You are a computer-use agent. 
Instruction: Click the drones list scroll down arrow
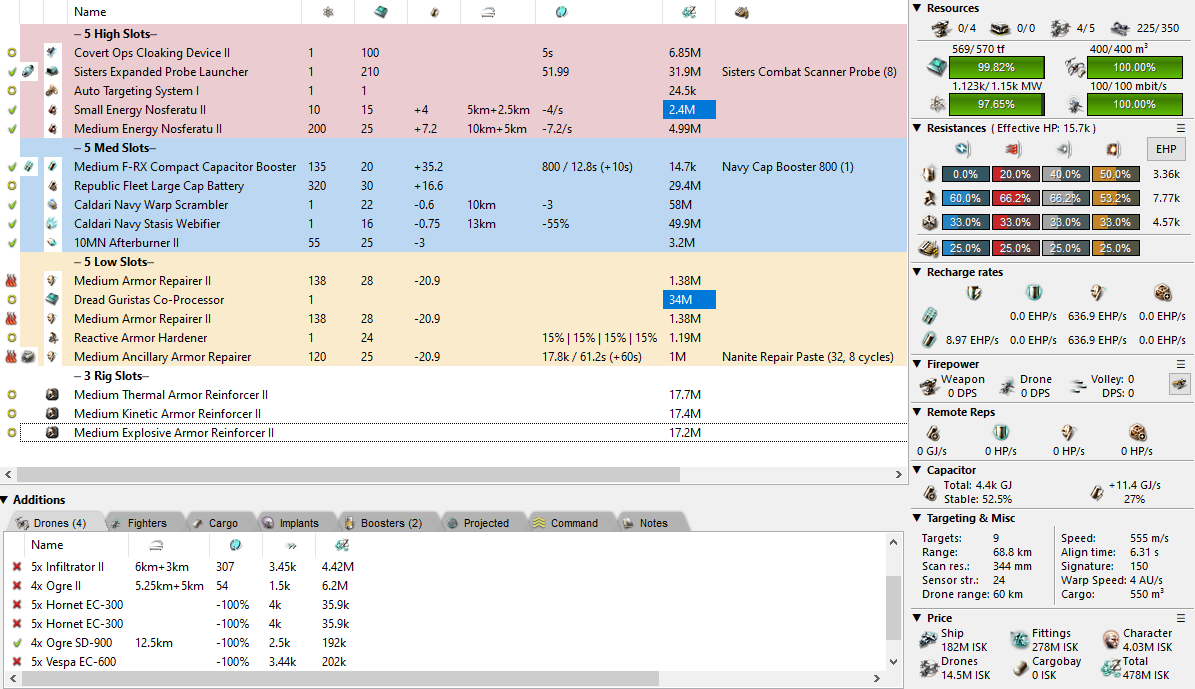pyautogui.click(x=893, y=663)
